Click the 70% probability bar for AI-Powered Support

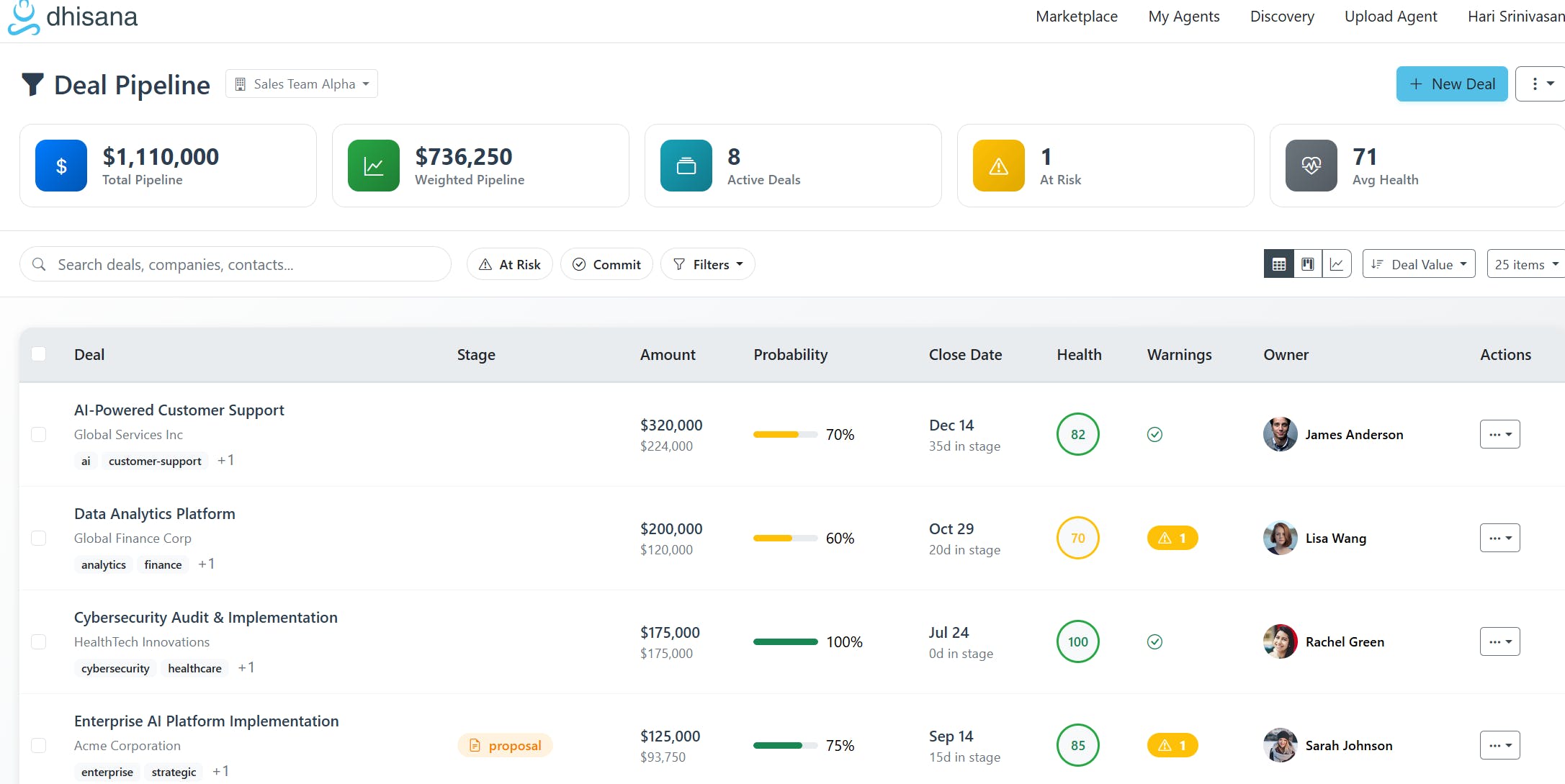click(x=784, y=434)
